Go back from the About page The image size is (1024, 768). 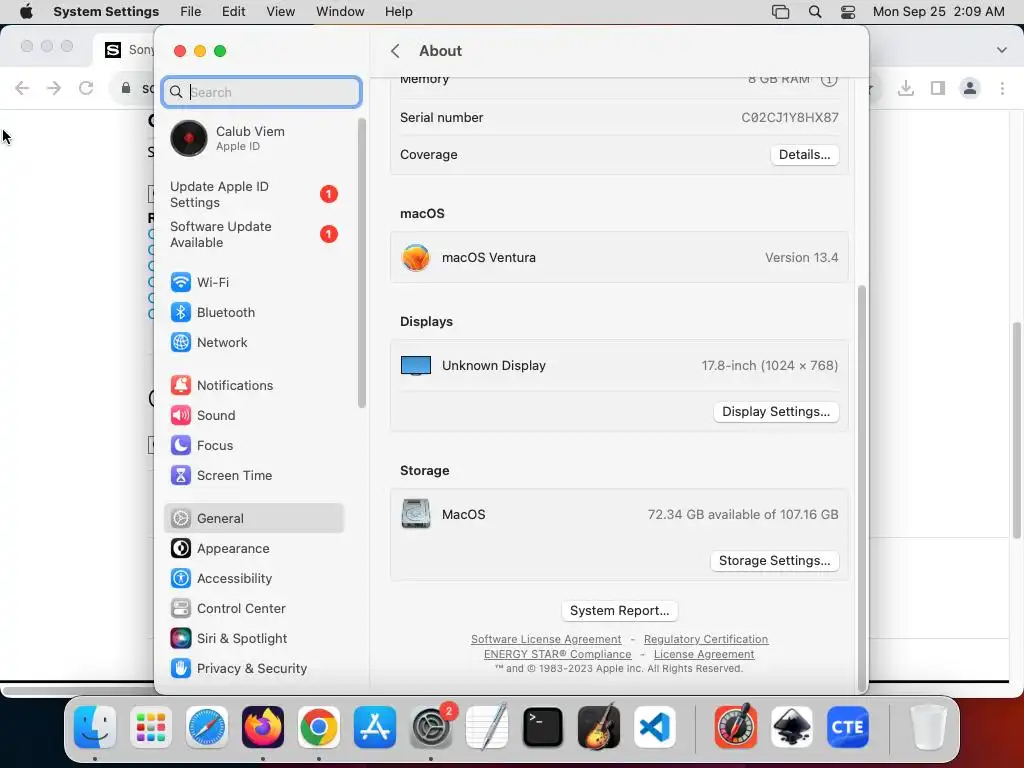click(395, 51)
